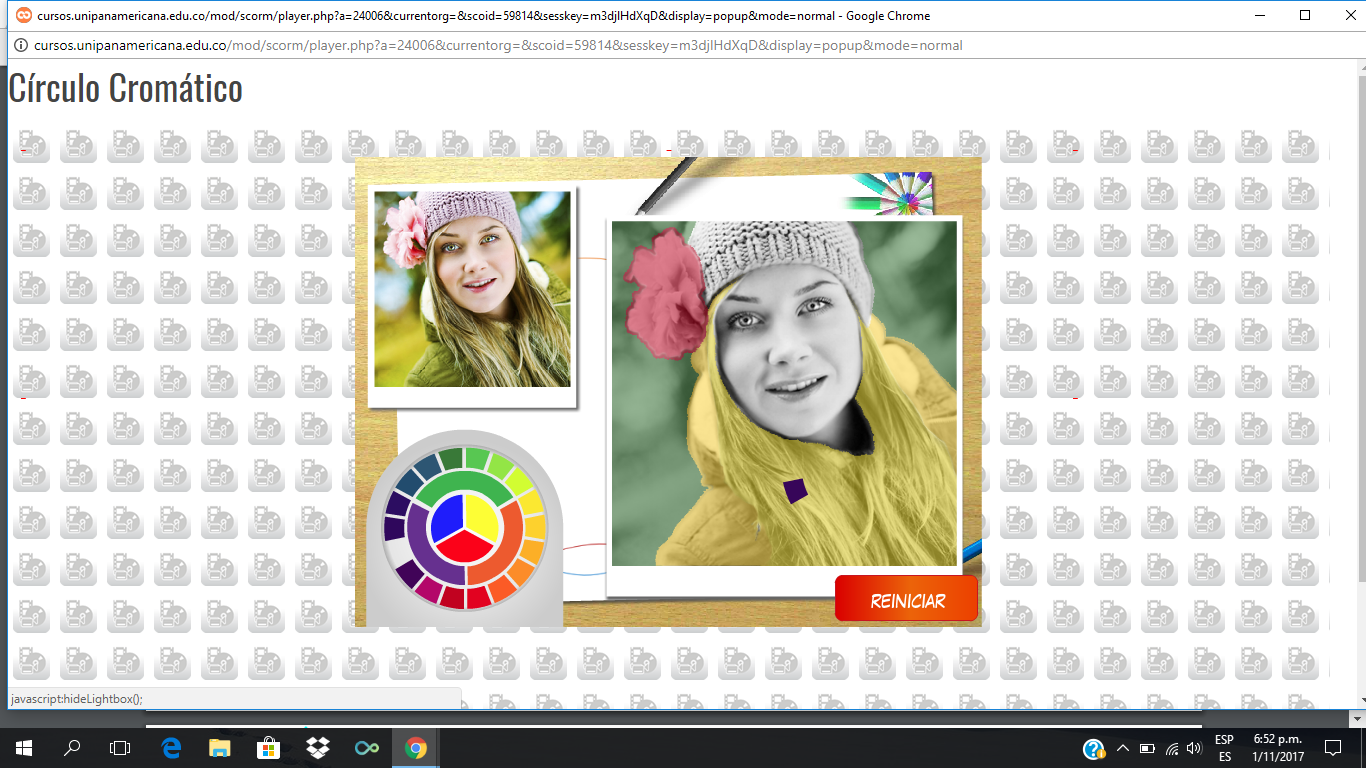The width and height of the screenshot is (1366, 768).
Task: Open the volume speaker tray icon
Action: pyautogui.click(x=1194, y=748)
